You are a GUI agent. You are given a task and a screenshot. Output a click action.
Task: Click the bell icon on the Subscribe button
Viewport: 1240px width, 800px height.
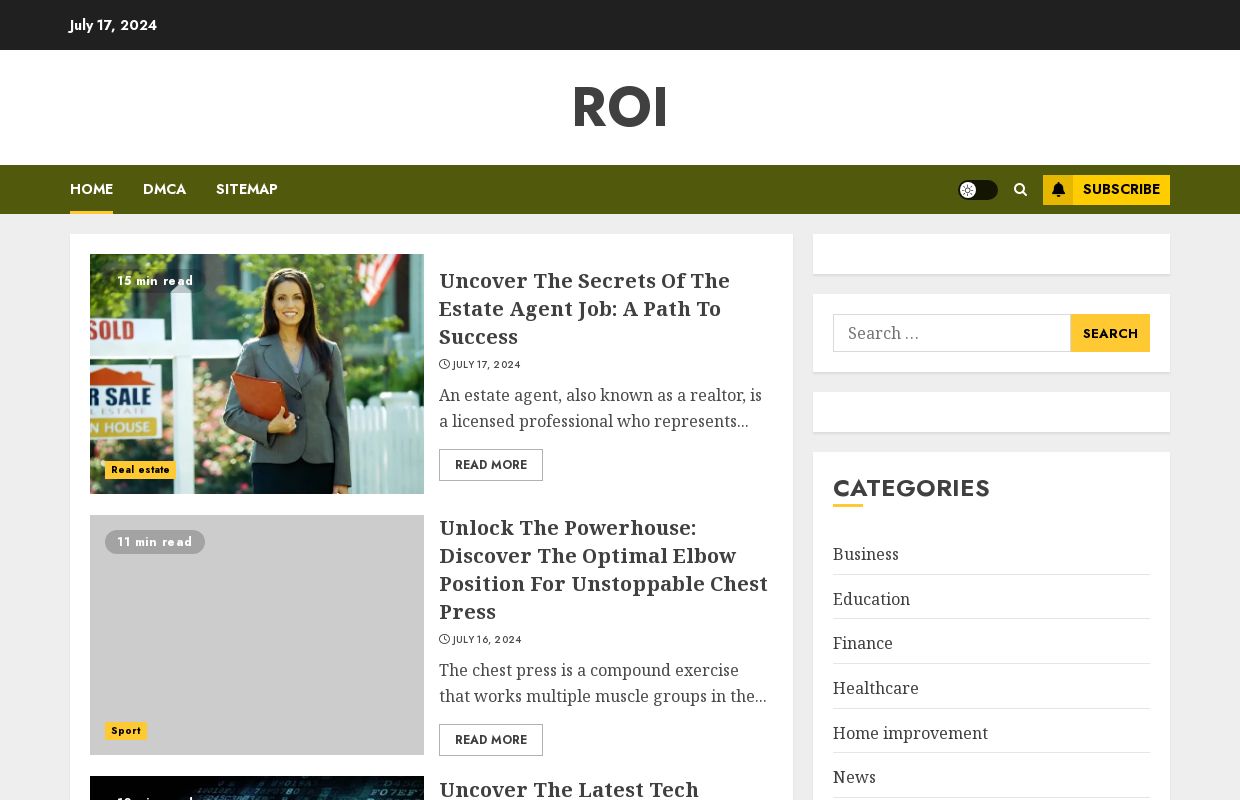1059,190
